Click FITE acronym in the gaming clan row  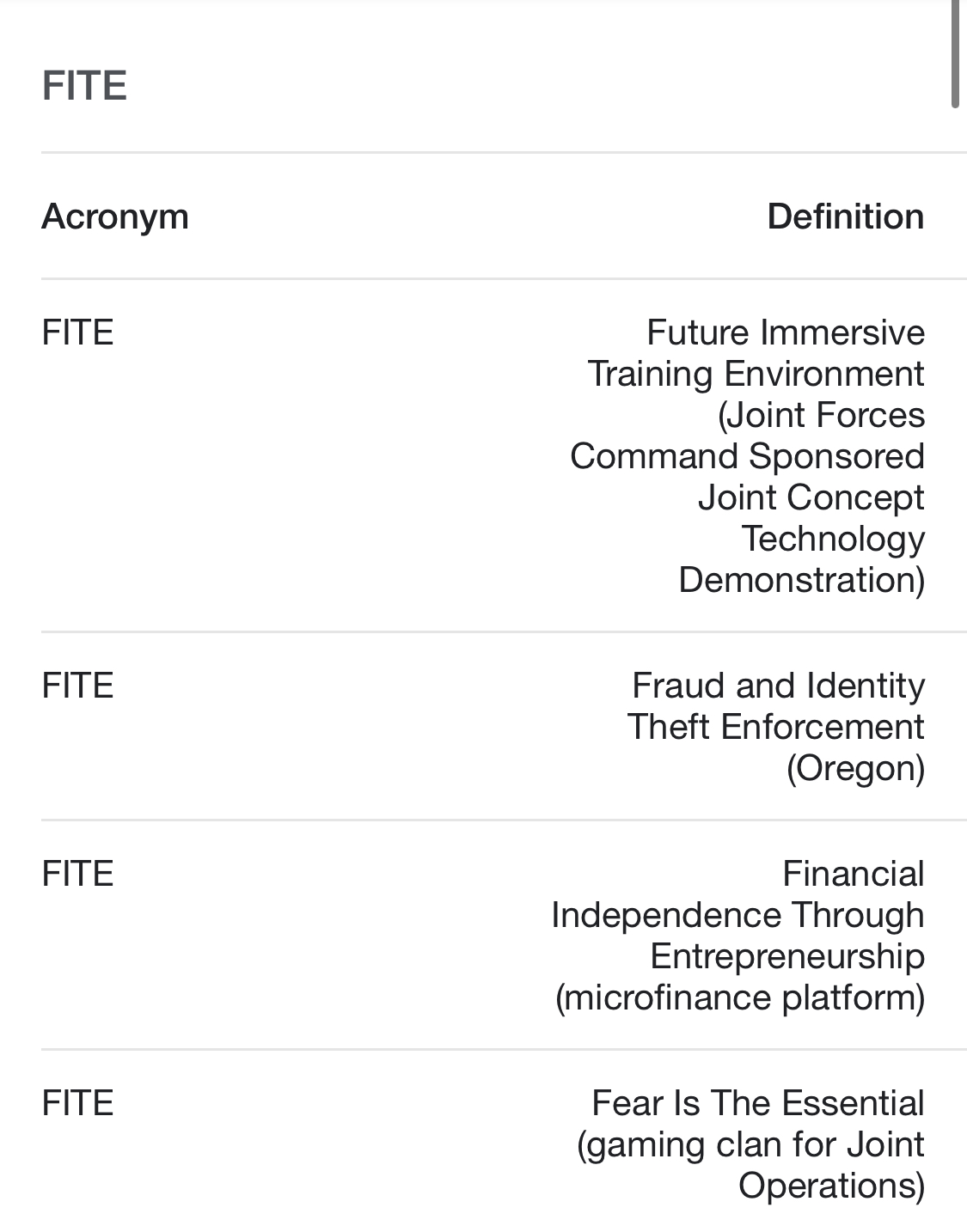point(77,1104)
